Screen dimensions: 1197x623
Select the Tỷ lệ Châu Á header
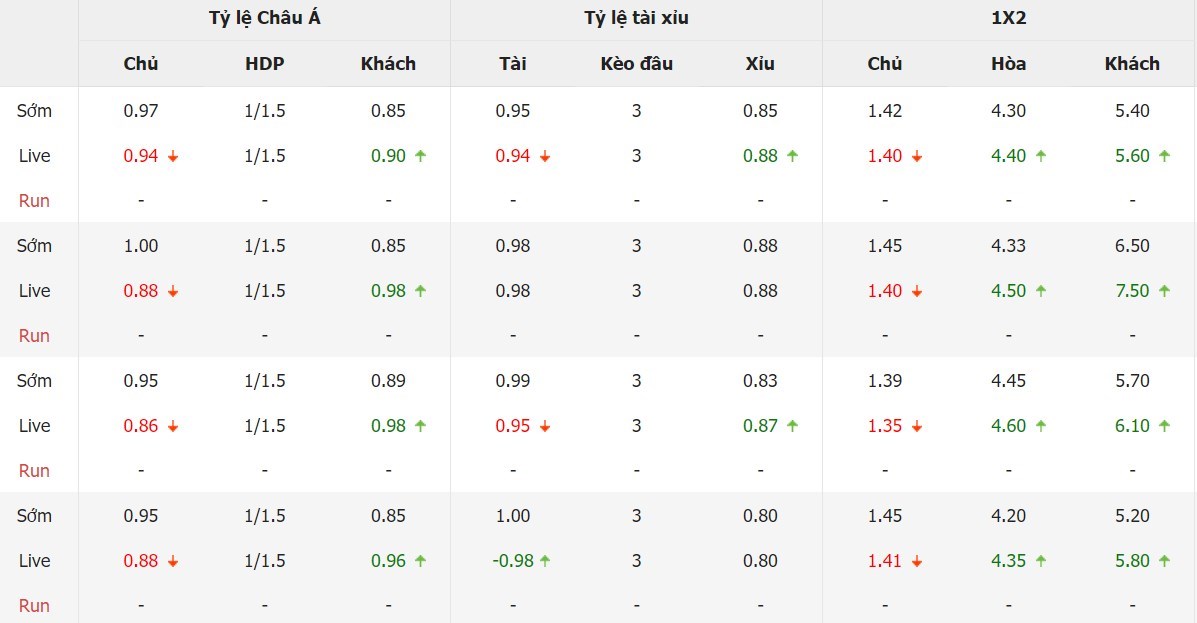point(264,18)
